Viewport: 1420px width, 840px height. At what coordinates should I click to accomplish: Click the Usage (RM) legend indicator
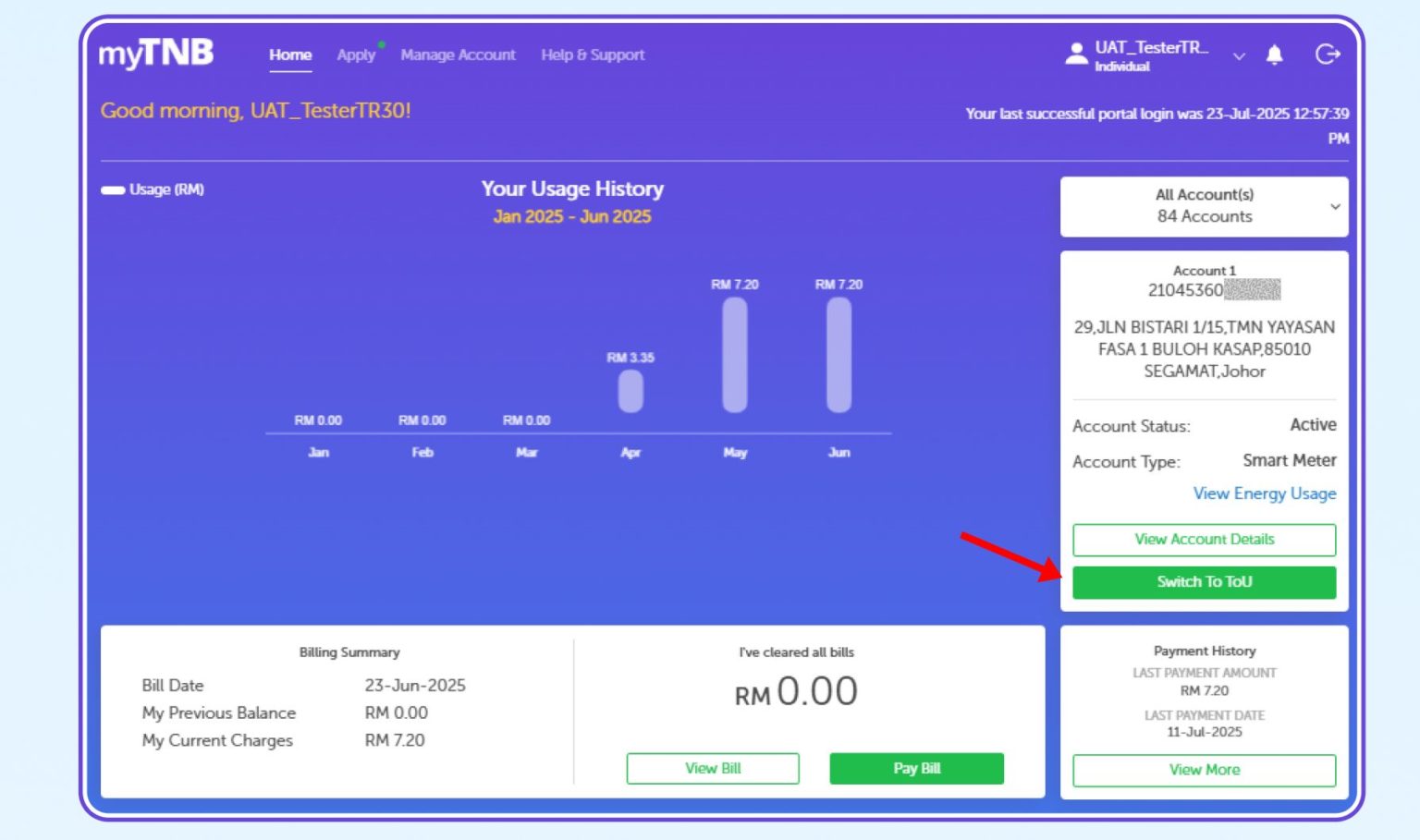[x=113, y=189]
